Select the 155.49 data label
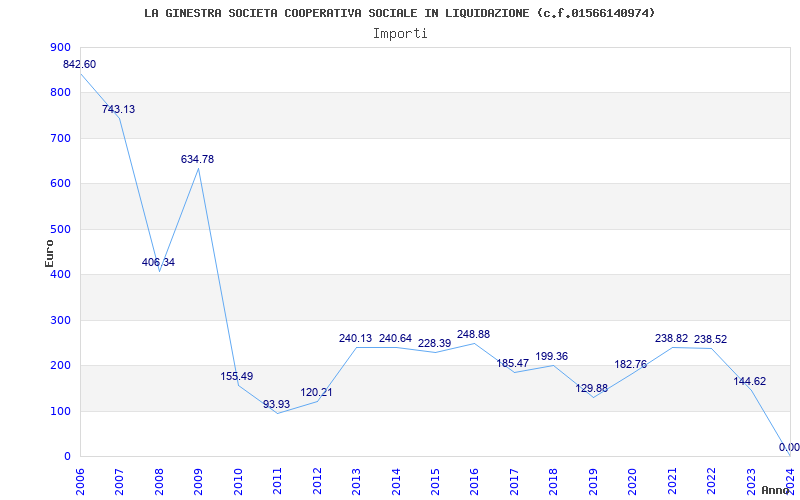 (237, 376)
